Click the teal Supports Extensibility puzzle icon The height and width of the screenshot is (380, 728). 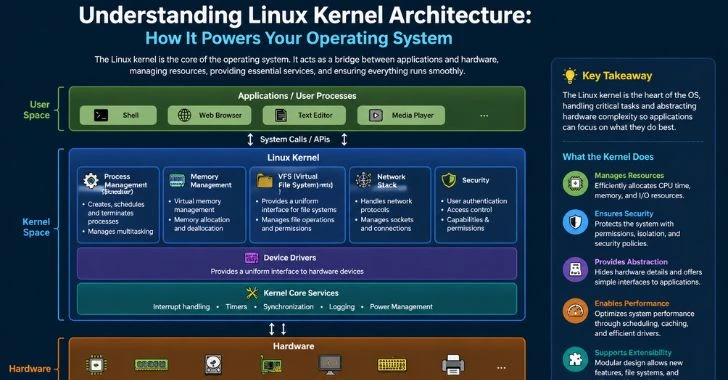point(575,359)
